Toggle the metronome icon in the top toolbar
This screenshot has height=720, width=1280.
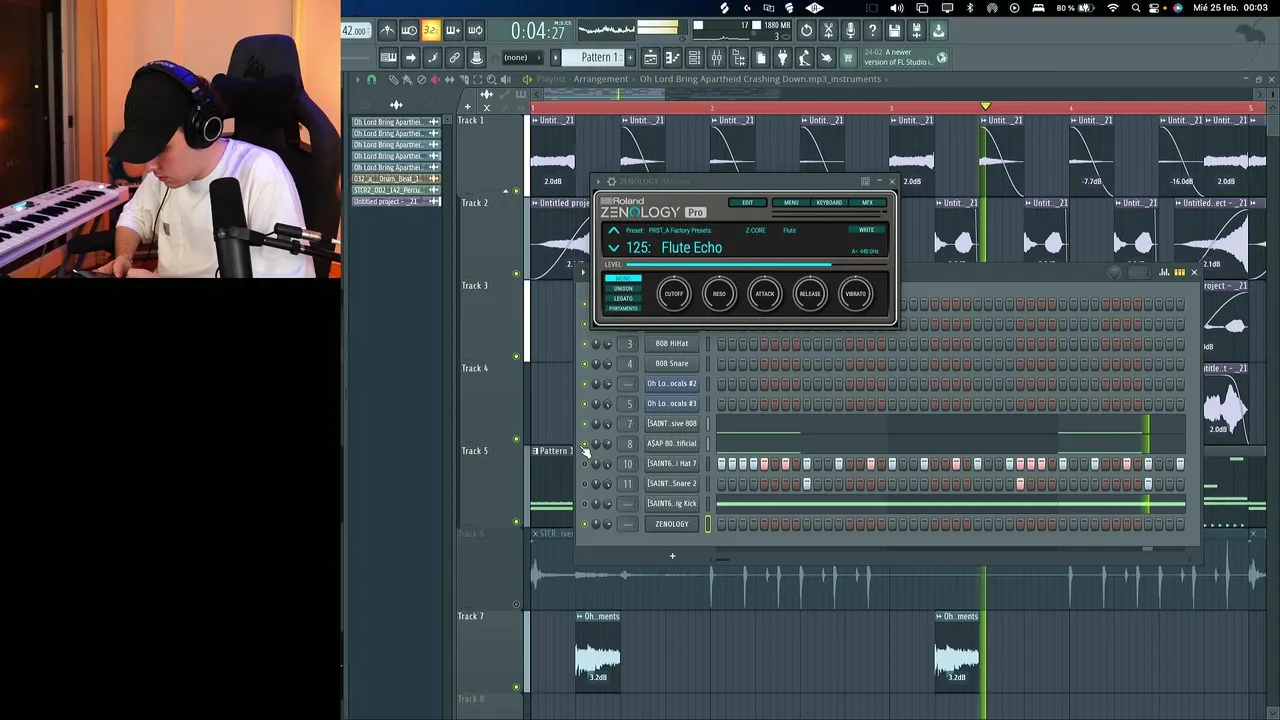tap(387, 31)
